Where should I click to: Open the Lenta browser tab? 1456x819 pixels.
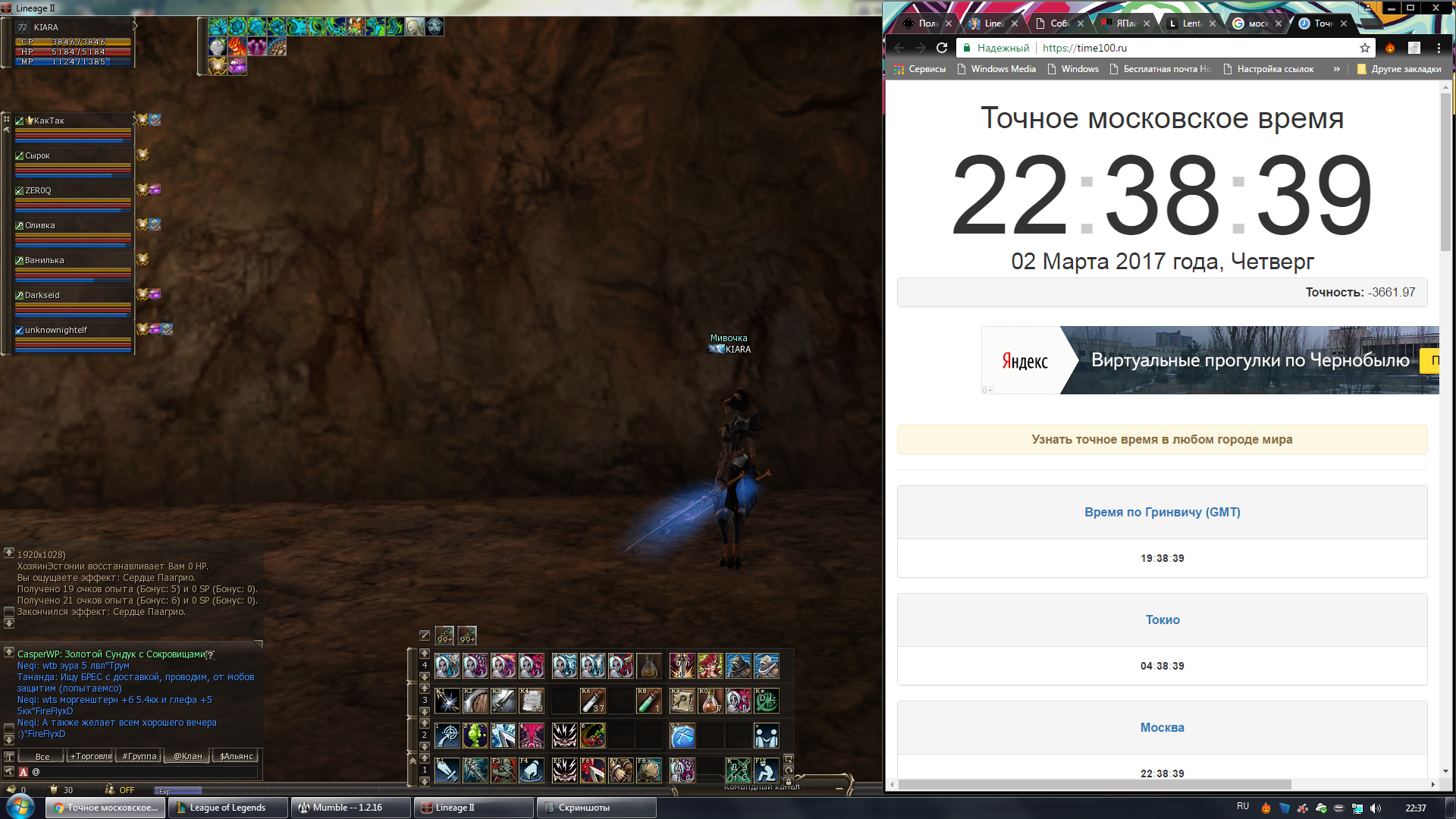(1191, 24)
